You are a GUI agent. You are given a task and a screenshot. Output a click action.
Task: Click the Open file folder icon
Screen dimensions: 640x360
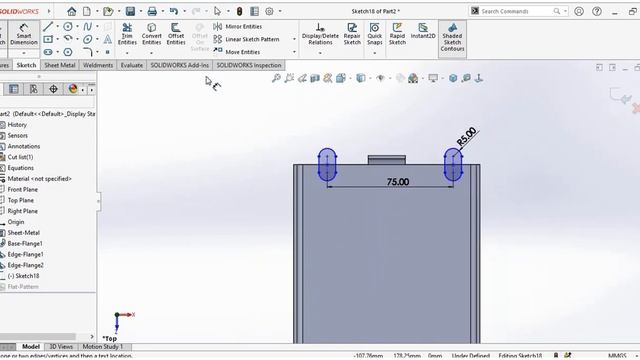108,11
